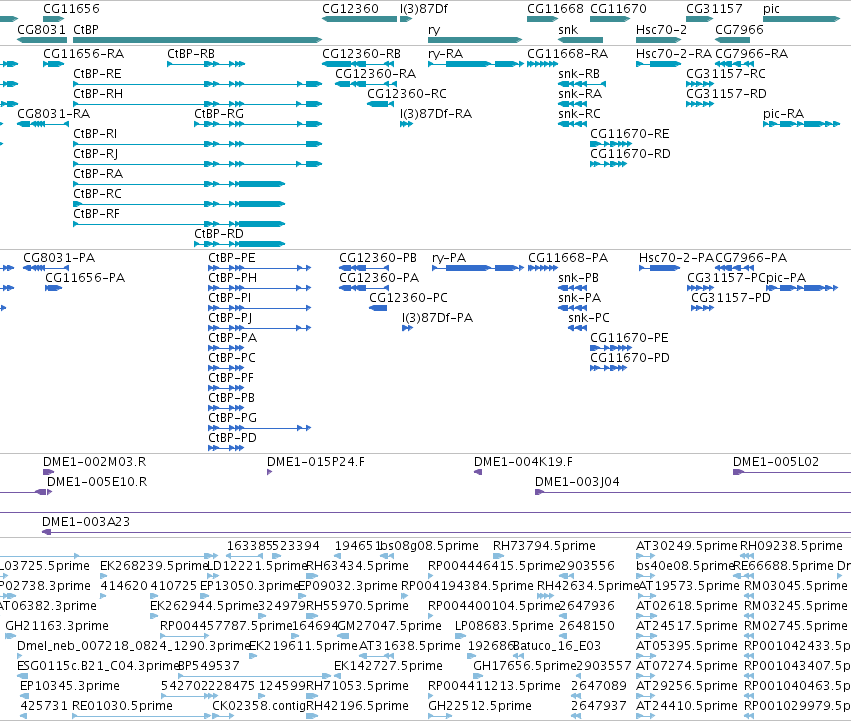Click transcript snk-RB

582,84
